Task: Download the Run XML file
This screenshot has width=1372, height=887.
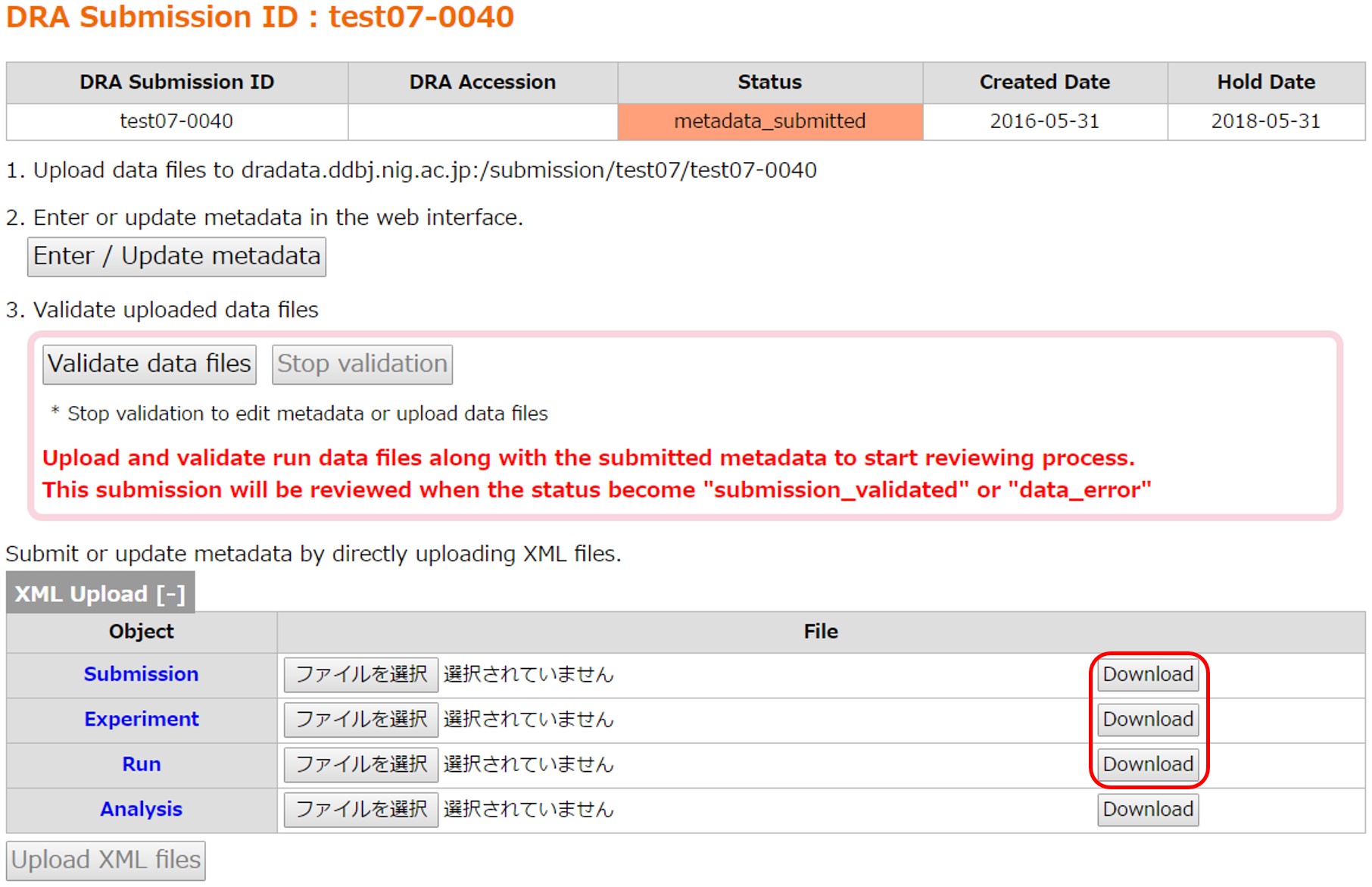Action: coord(1147,764)
